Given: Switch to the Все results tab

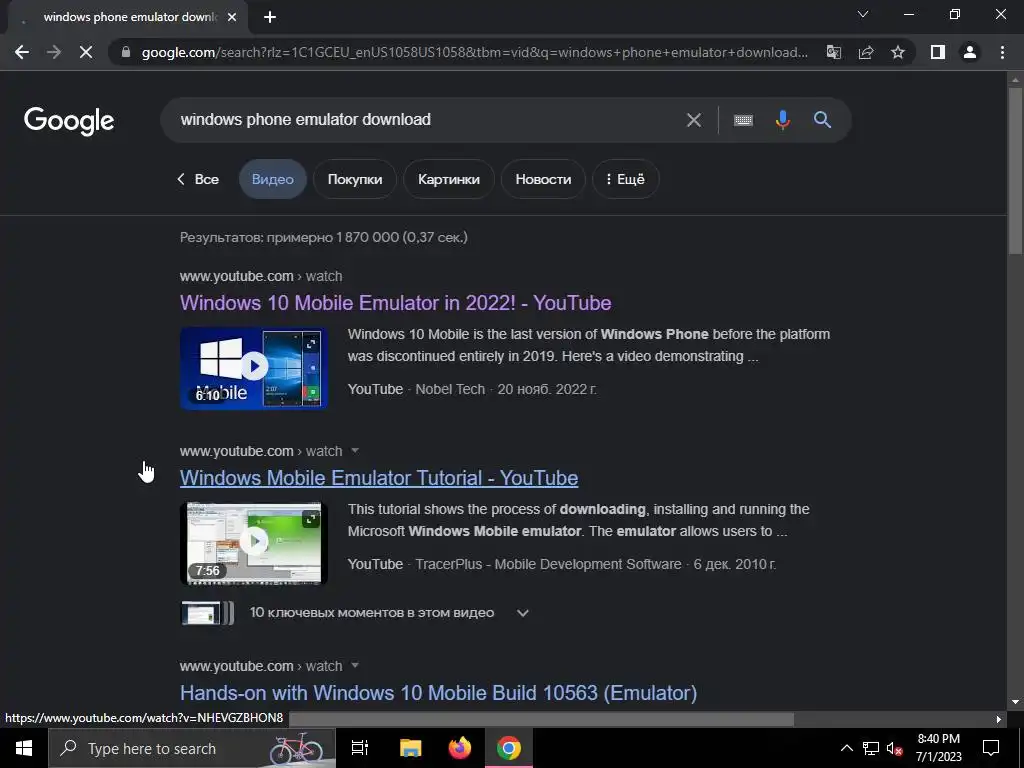Looking at the screenshot, I should click(x=198, y=179).
